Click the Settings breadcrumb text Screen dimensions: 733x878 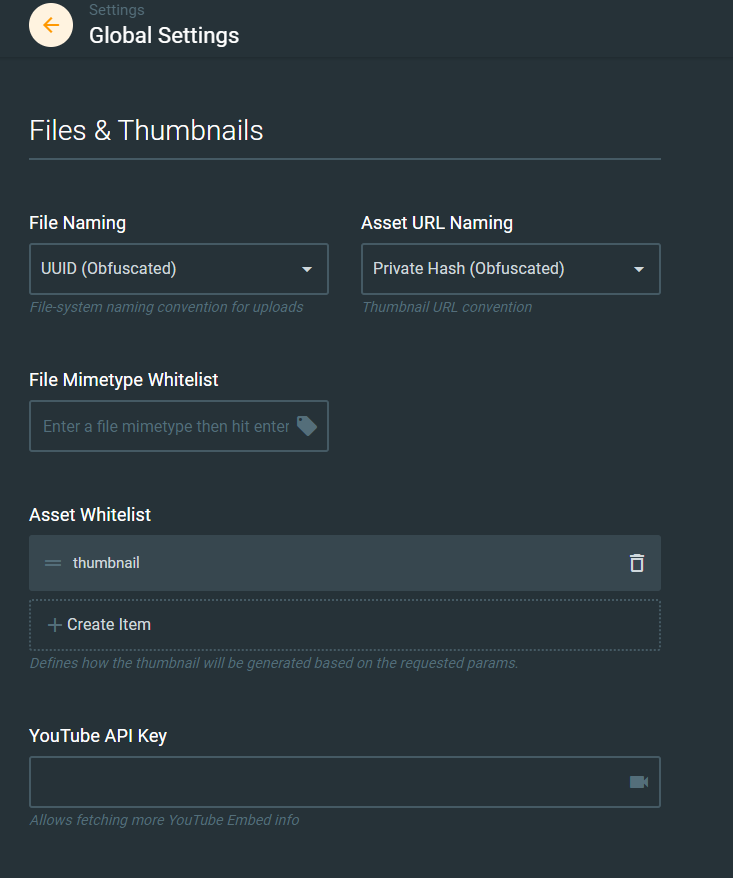point(116,10)
